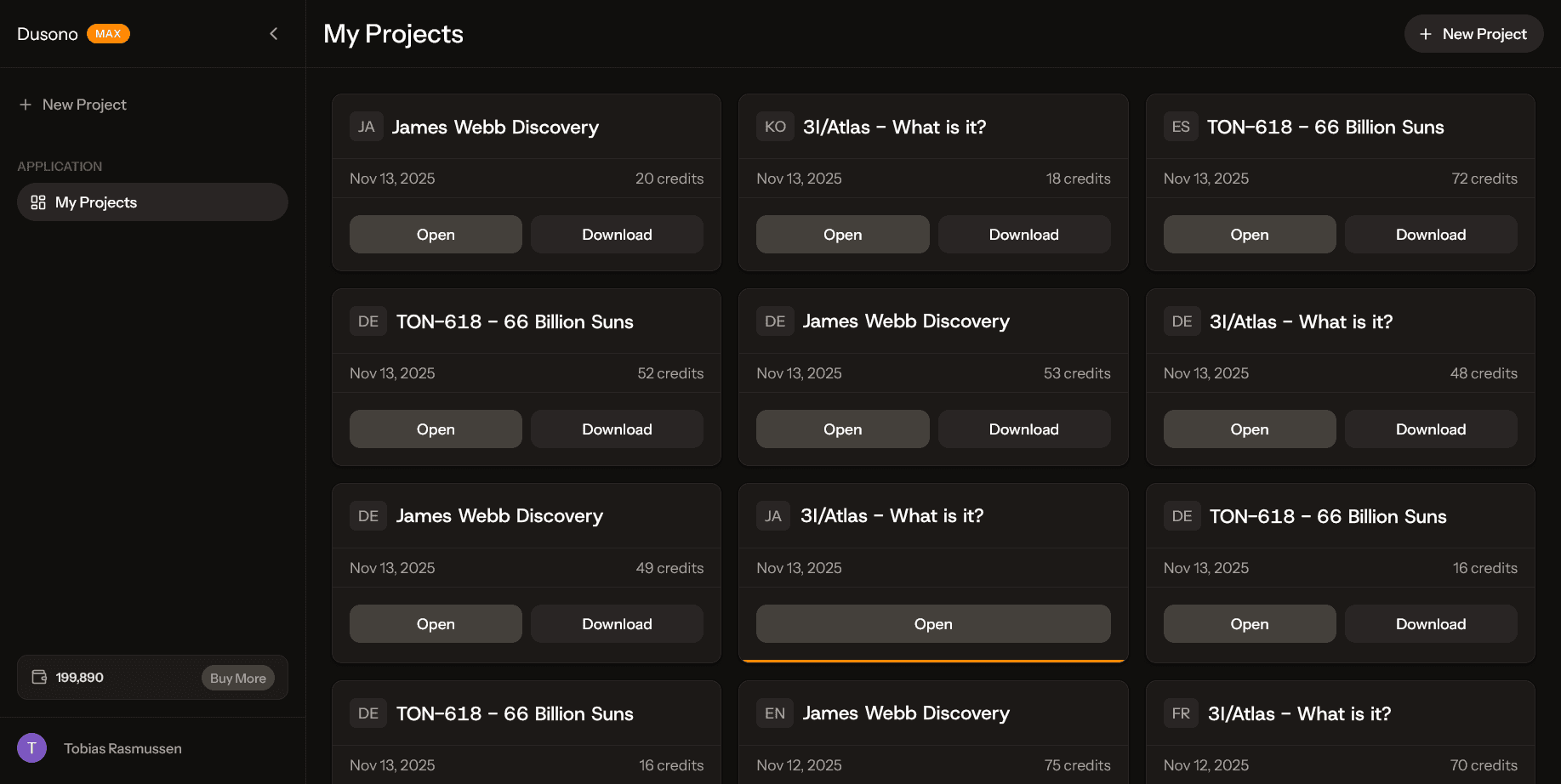Click Buy More credits button
Screen dimensions: 1561x784
tap(237, 678)
